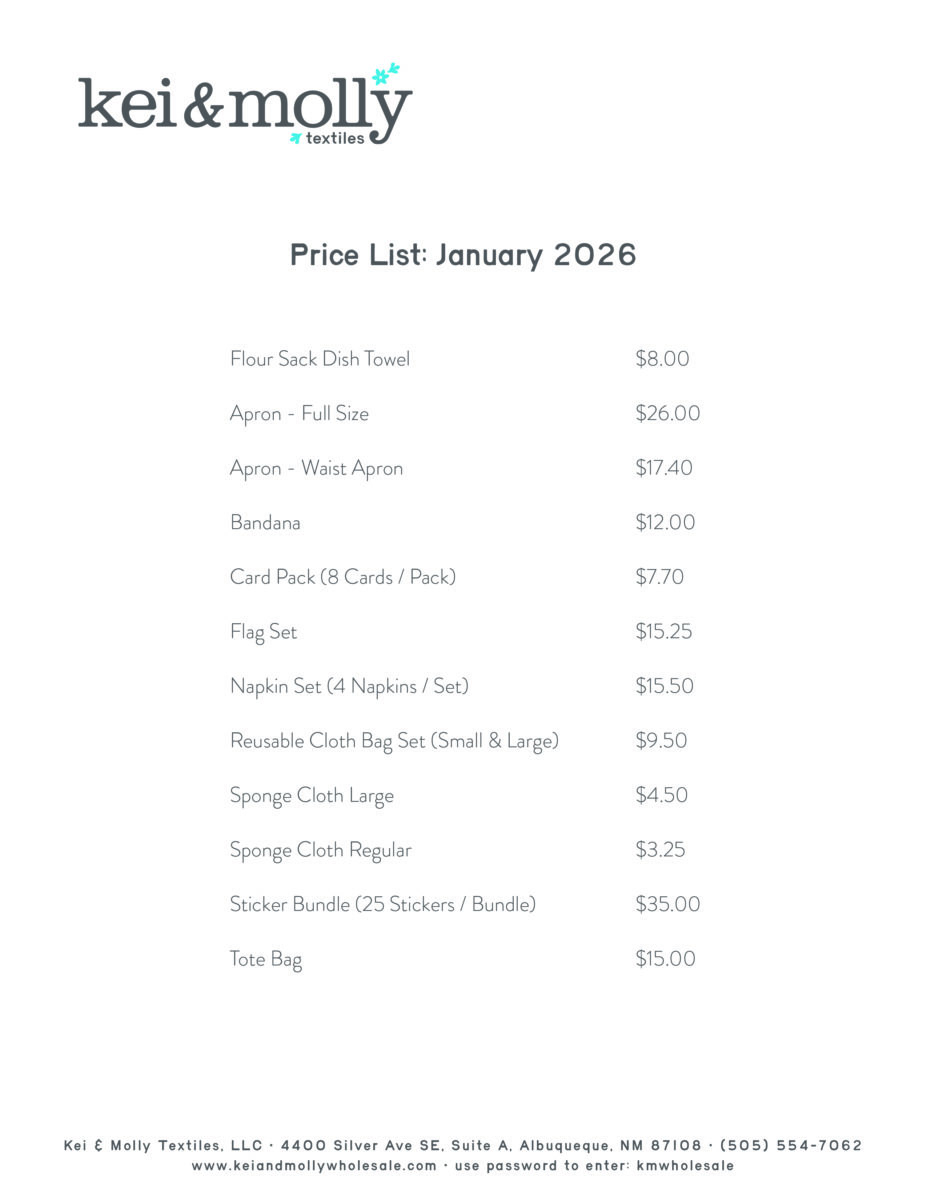Select the Flag Set item
Image resolution: width=927 pixels, height=1200 pixels.
click(263, 632)
